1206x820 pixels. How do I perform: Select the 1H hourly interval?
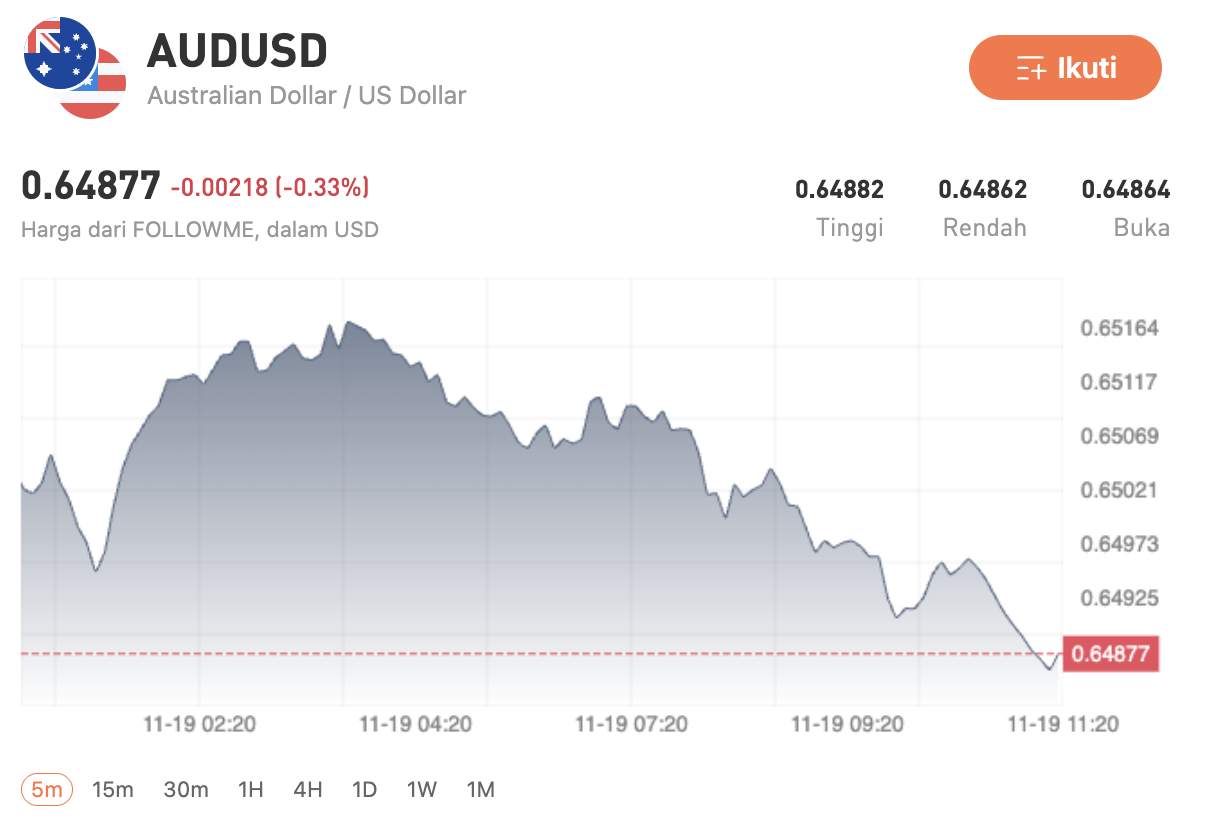coord(250,789)
